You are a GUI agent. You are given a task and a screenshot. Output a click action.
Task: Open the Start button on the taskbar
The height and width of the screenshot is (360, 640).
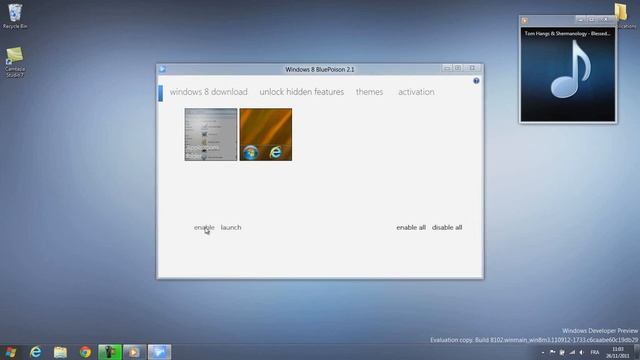[x=11, y=352]
